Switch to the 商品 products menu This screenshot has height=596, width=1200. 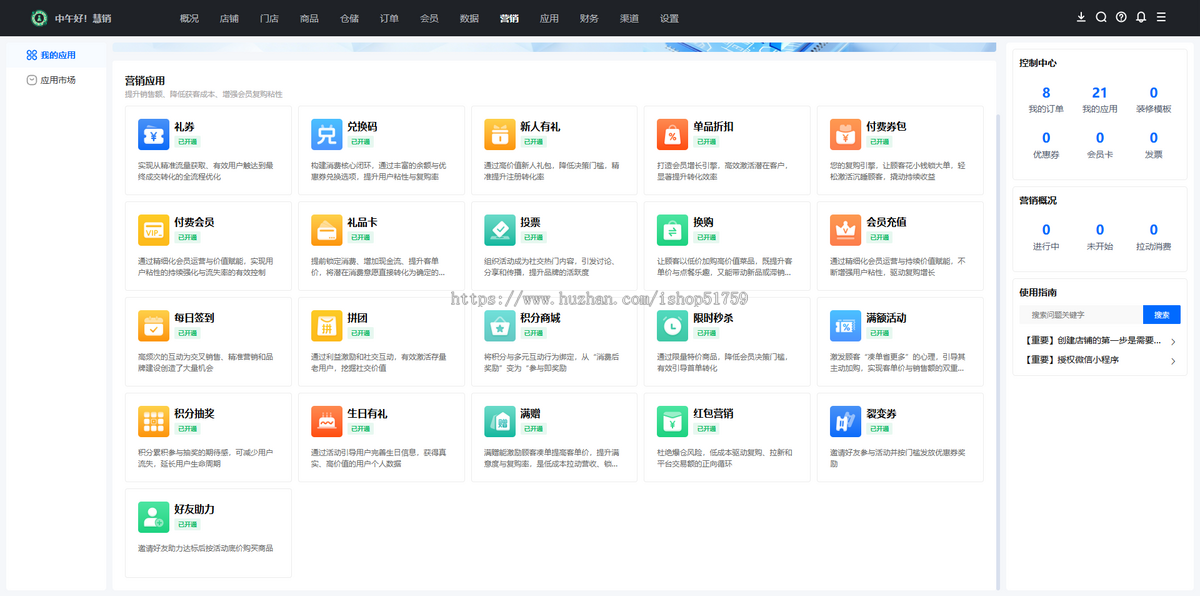(309, 18)
